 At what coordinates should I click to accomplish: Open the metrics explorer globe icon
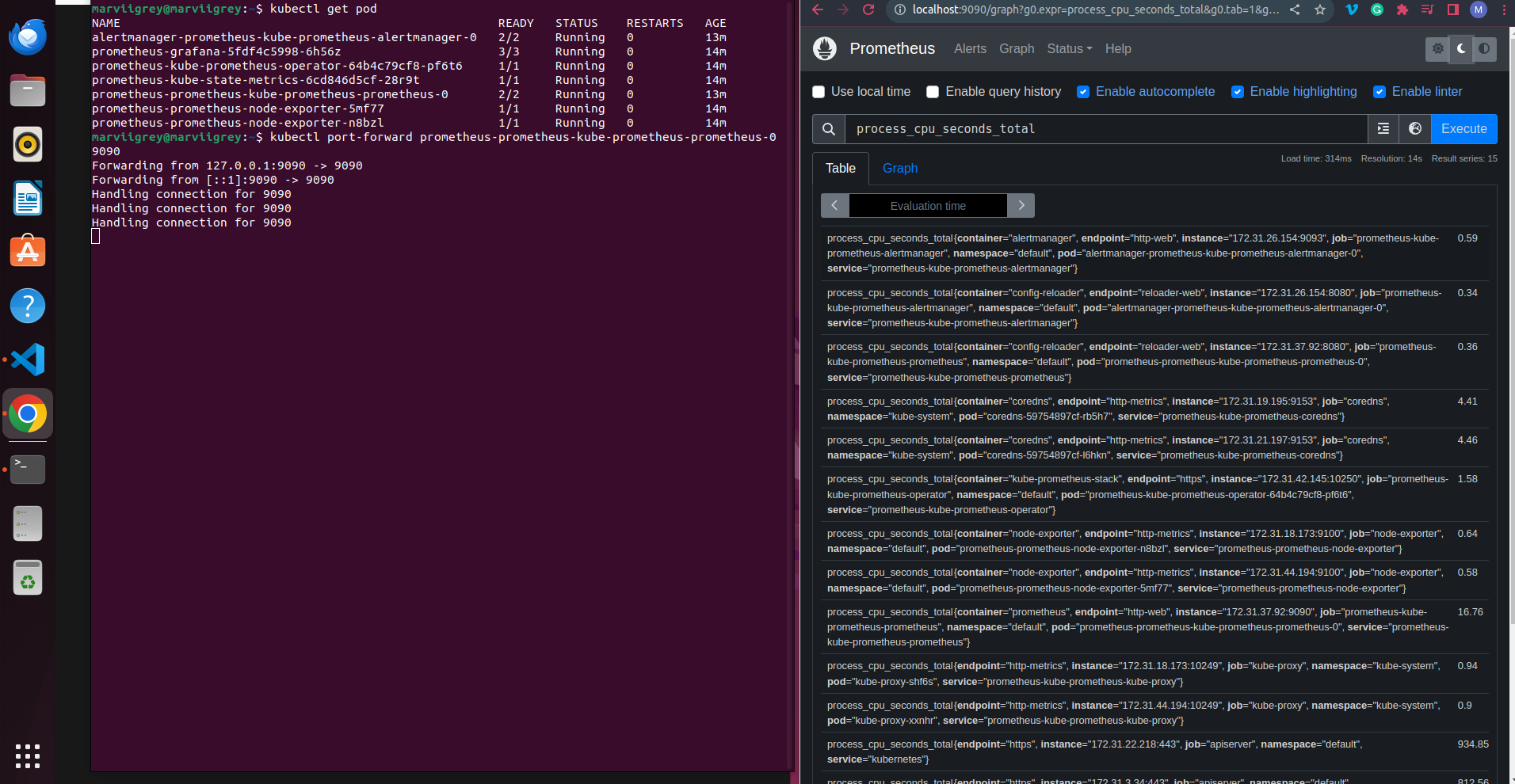point(1415,128)
